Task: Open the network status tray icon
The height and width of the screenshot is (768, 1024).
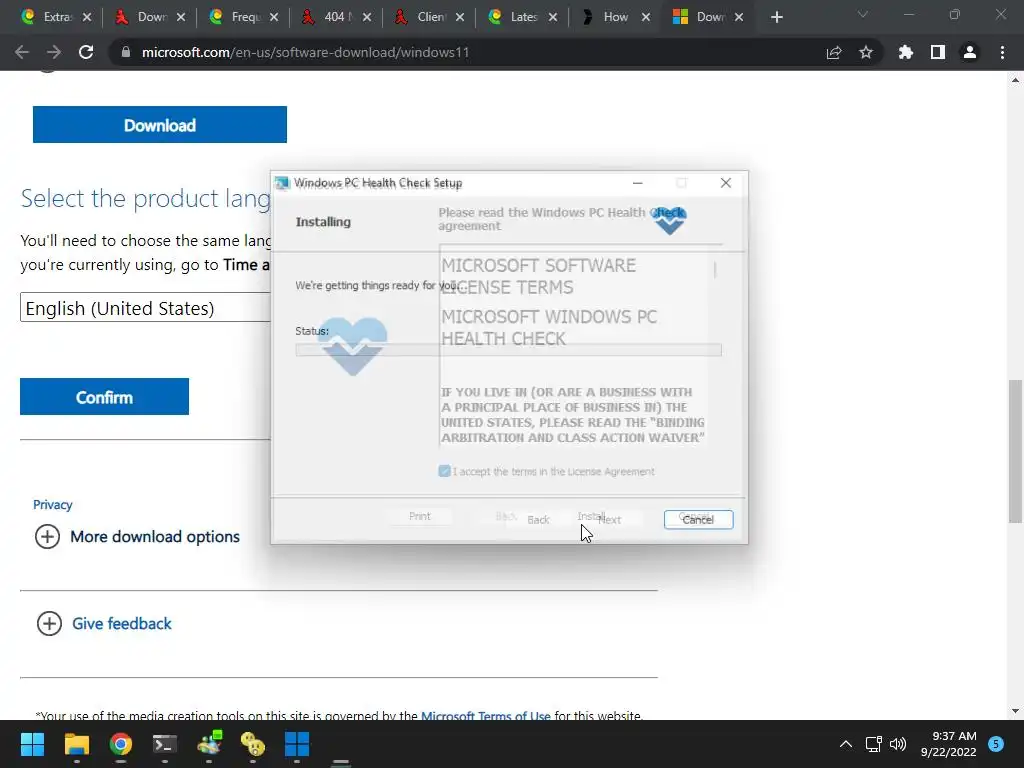Action: coord(873,744)
